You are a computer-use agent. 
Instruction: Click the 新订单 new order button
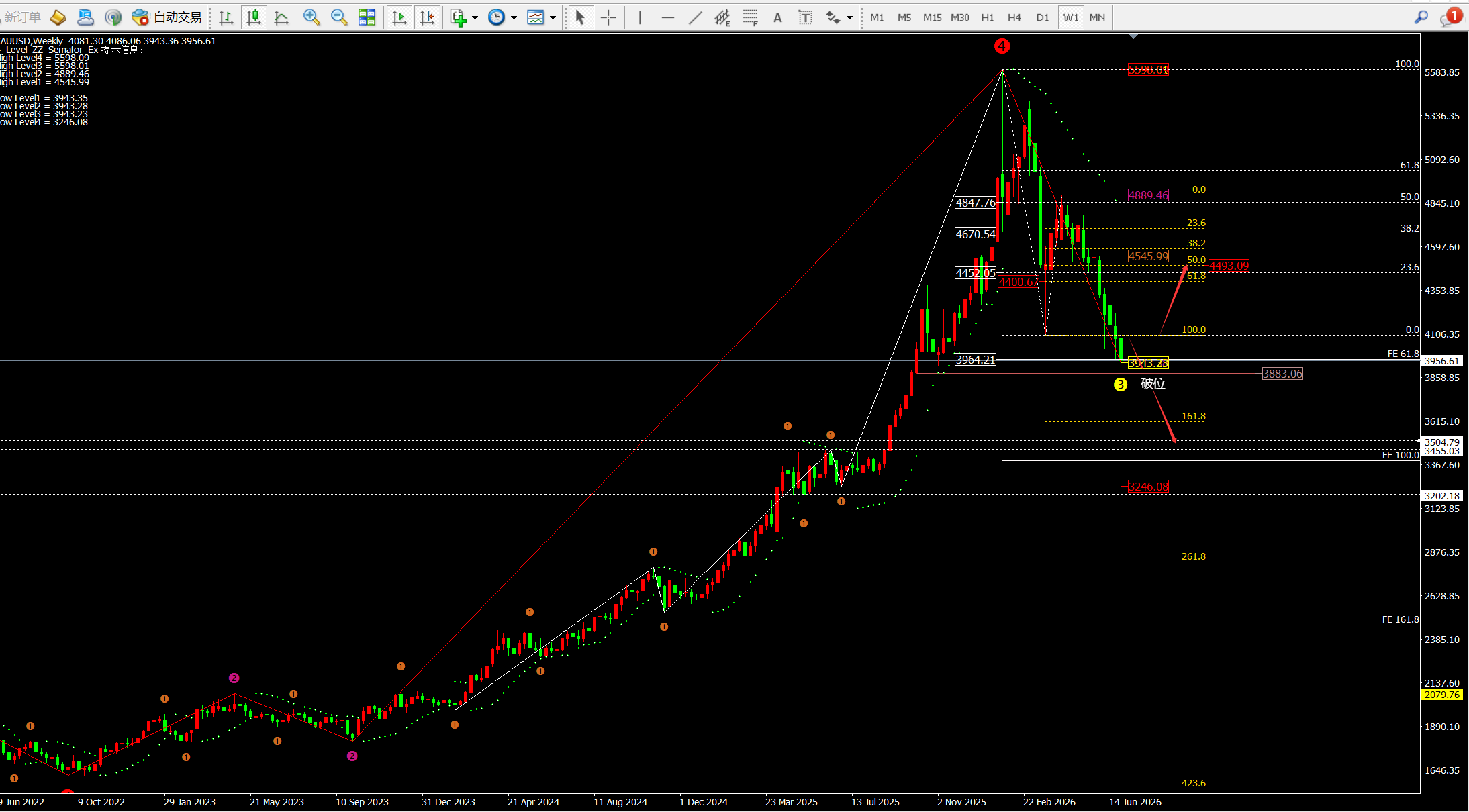pyautogui.click(x=21, y=17)
